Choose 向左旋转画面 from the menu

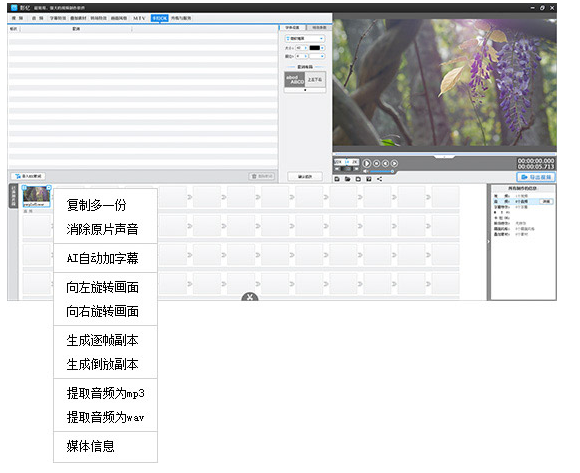click(x=102, y=287)
